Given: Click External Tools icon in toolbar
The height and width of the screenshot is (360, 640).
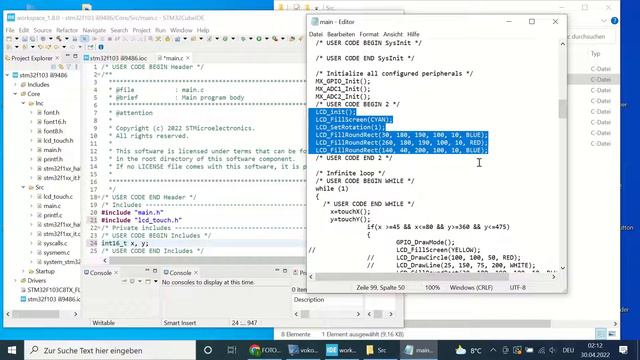Looking at the screenshot, I should click(x=275, y=39).
